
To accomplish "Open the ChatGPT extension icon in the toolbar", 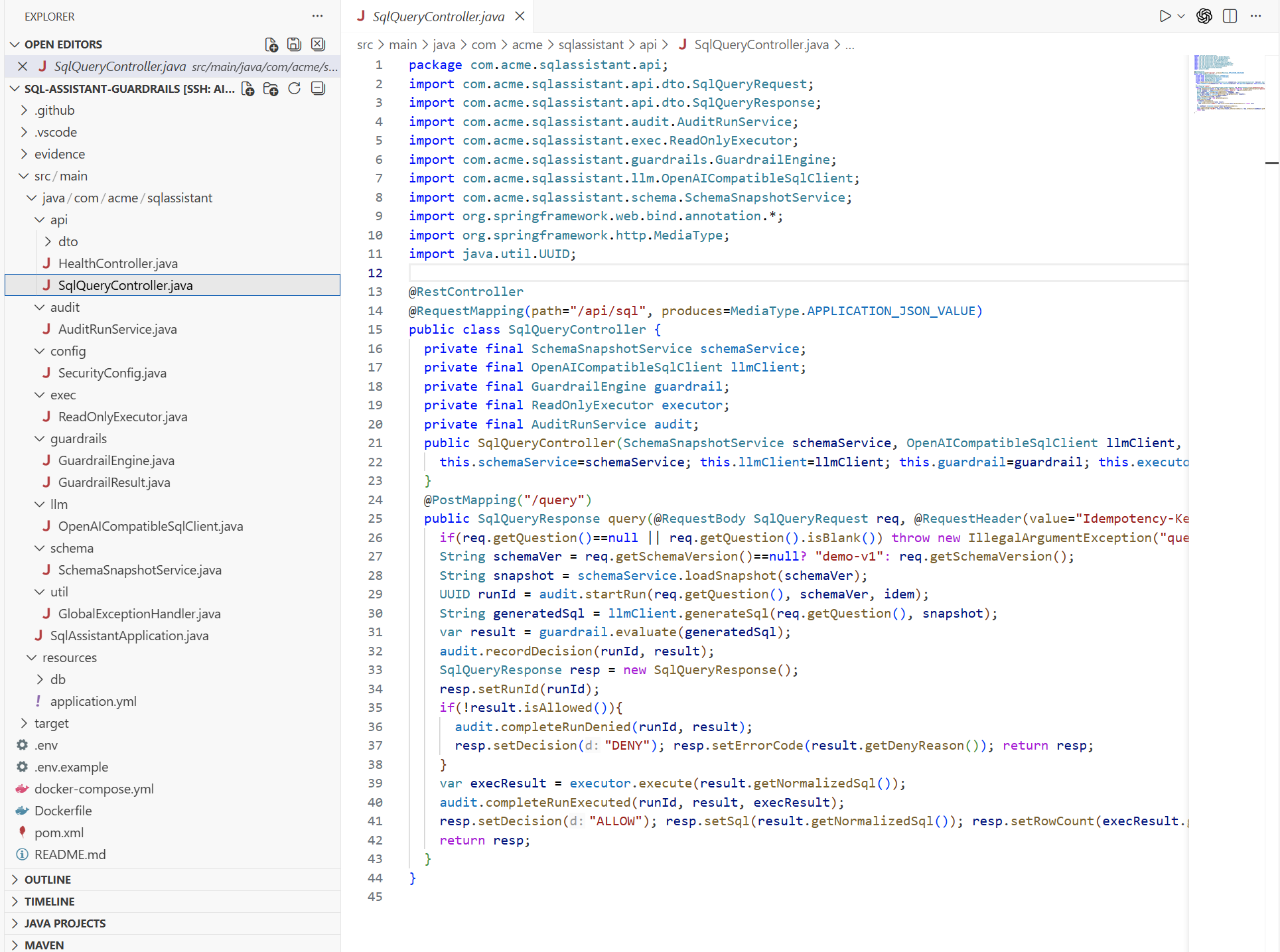I will [x=1204, y=16].
